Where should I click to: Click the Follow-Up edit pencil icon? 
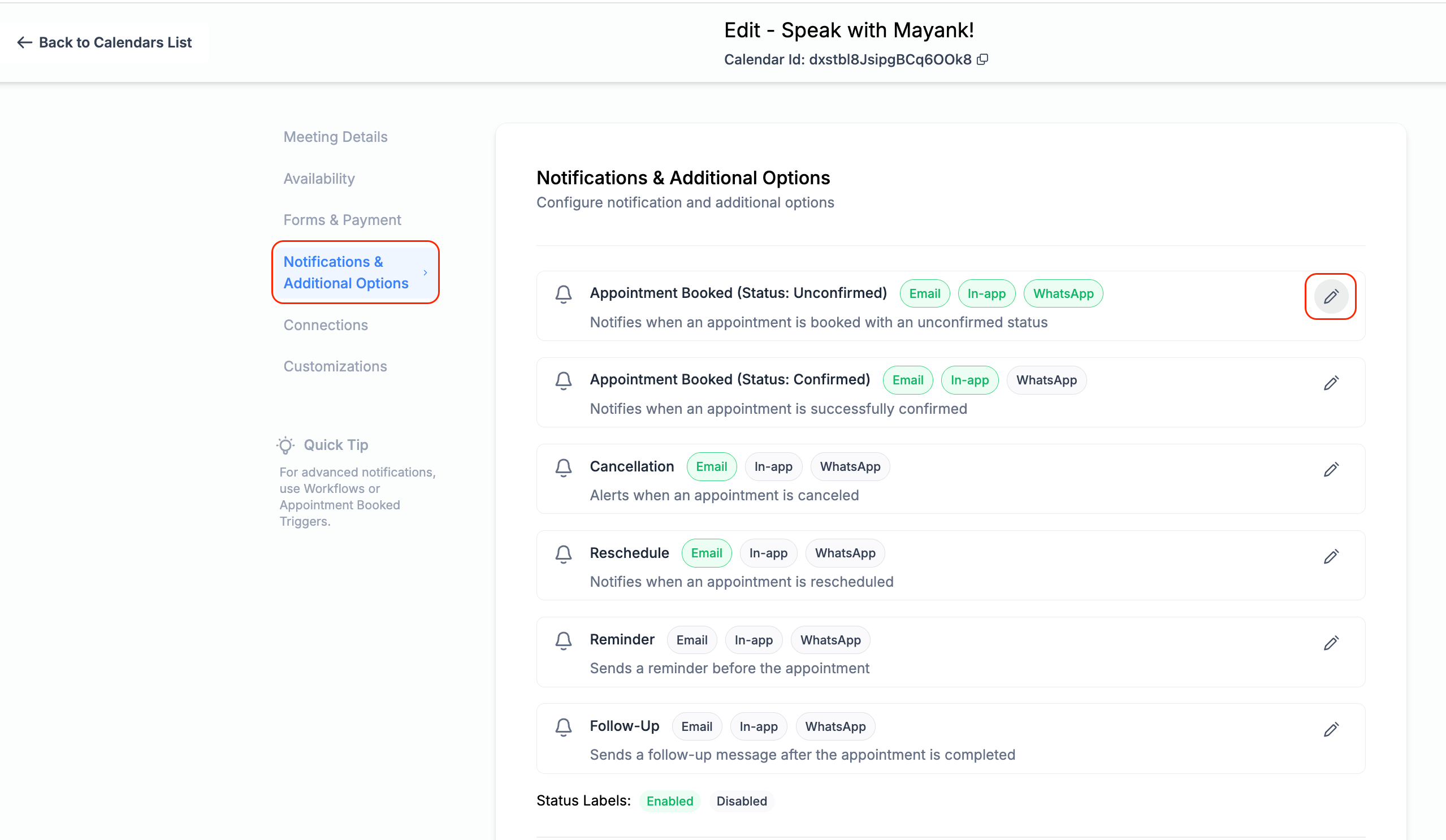tap(1331, 729)
